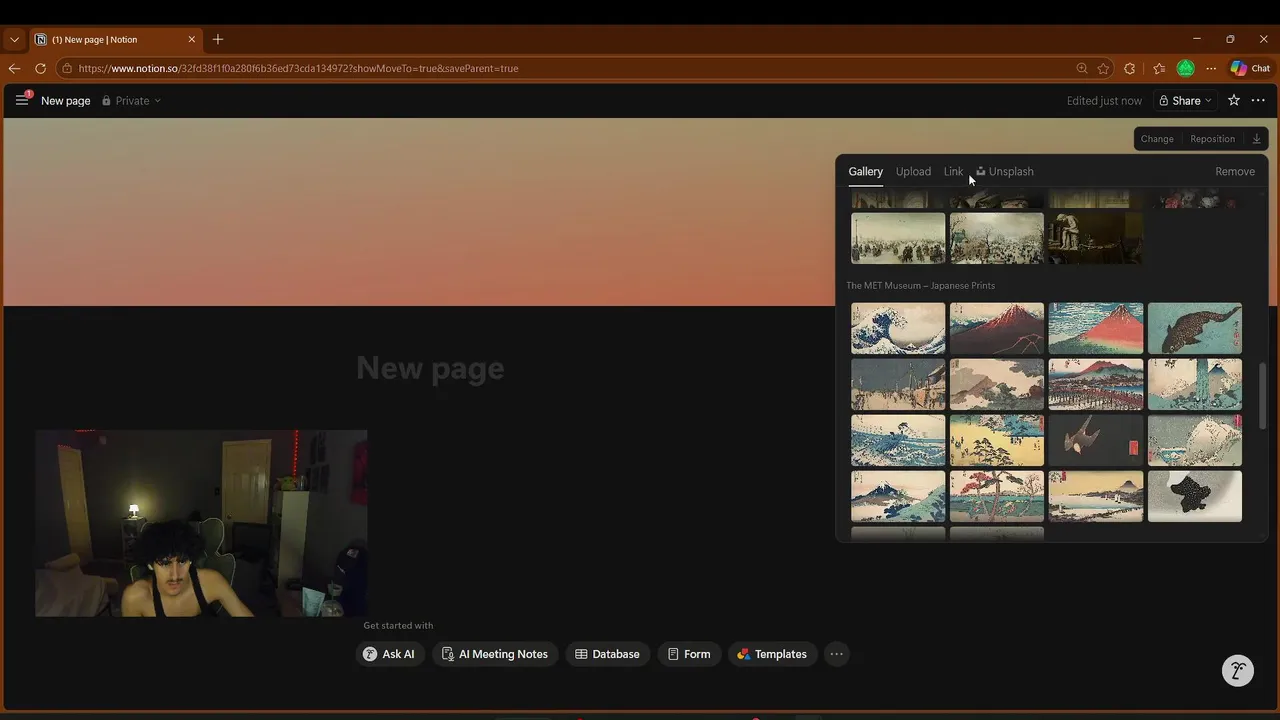The width and height of the screenshot is (1280, 720).
Task: Open a new browser tab
Action: (x=218, y=39)
